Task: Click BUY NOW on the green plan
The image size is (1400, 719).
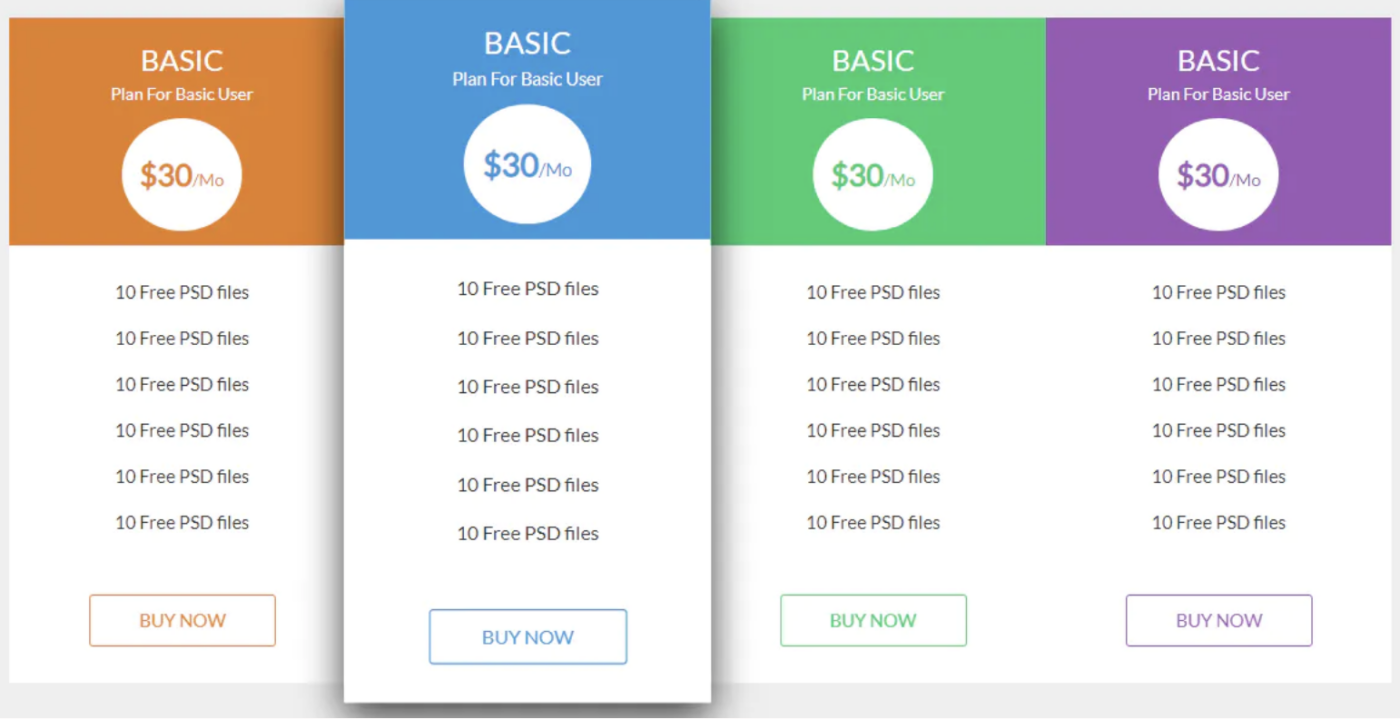Action: (873, 620)
